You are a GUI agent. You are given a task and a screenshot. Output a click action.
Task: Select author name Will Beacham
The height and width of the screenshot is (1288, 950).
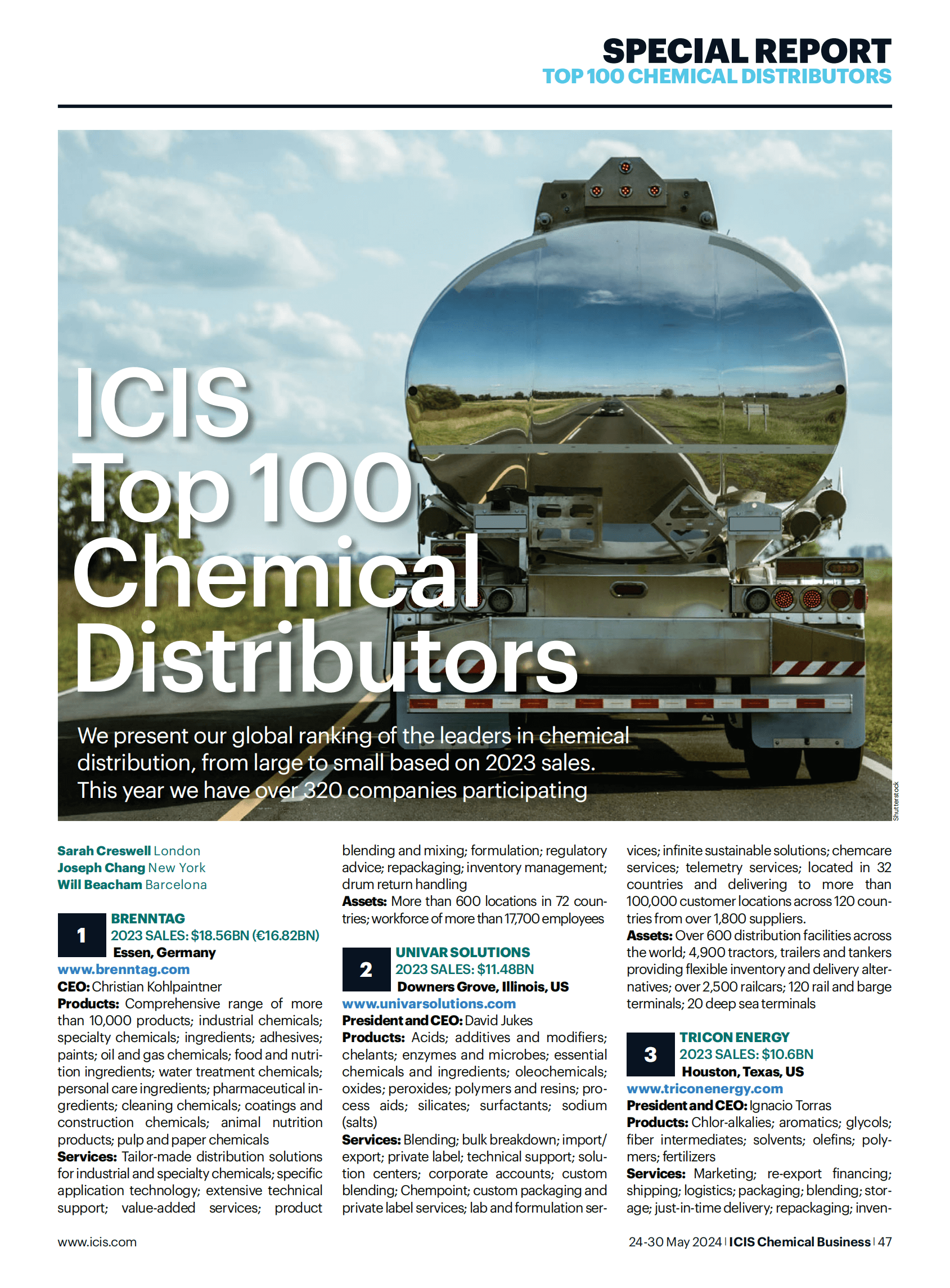click(100, 885)
